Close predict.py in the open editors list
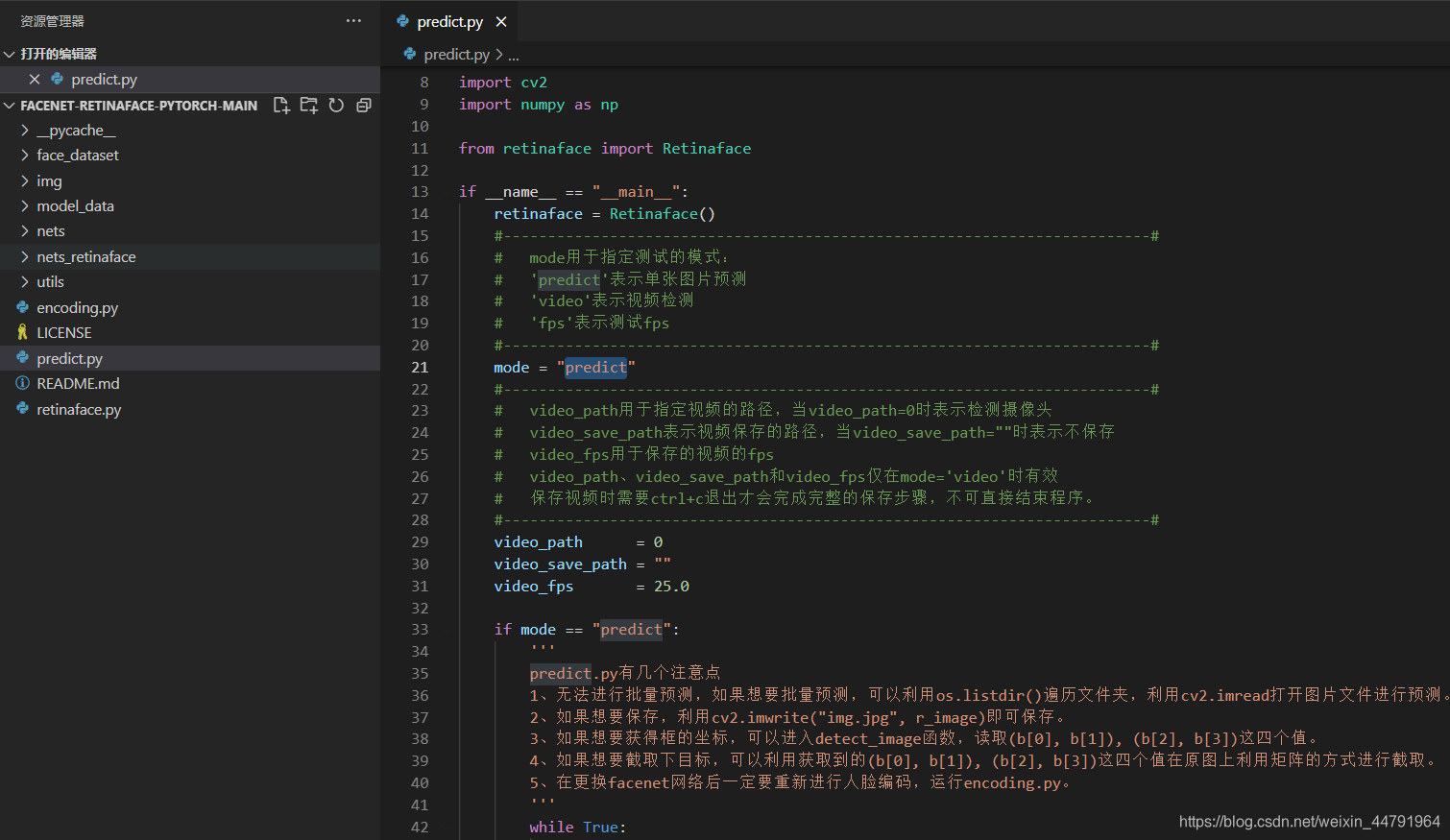 pos(35,80)
